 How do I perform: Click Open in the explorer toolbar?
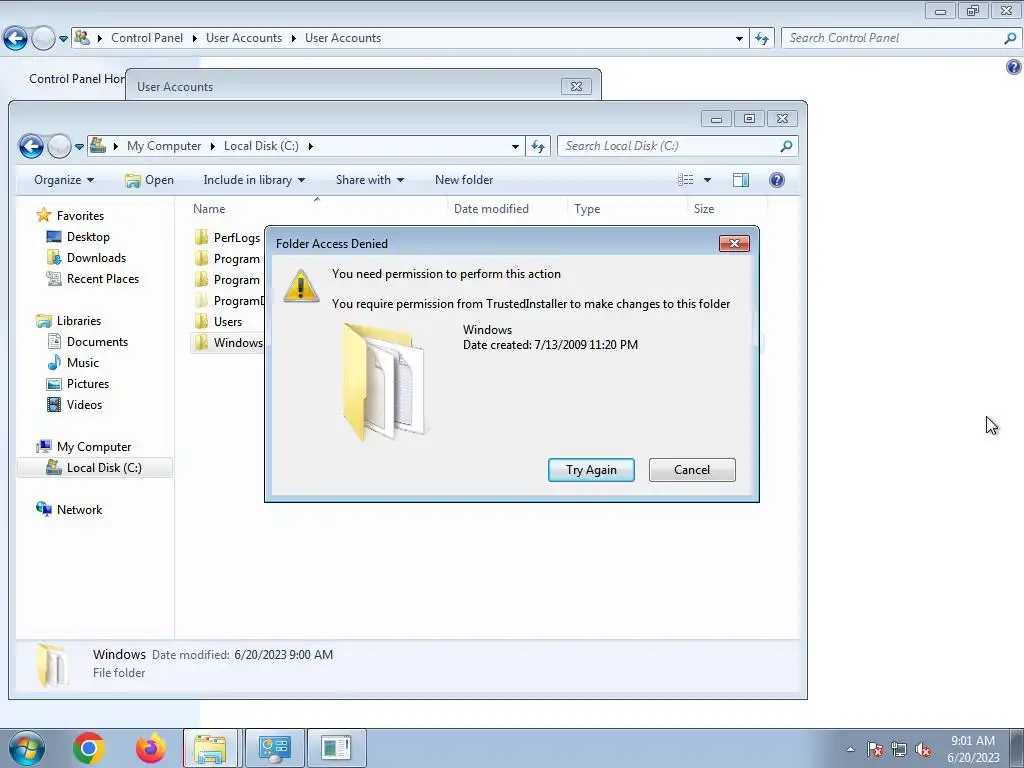(150, 180)
